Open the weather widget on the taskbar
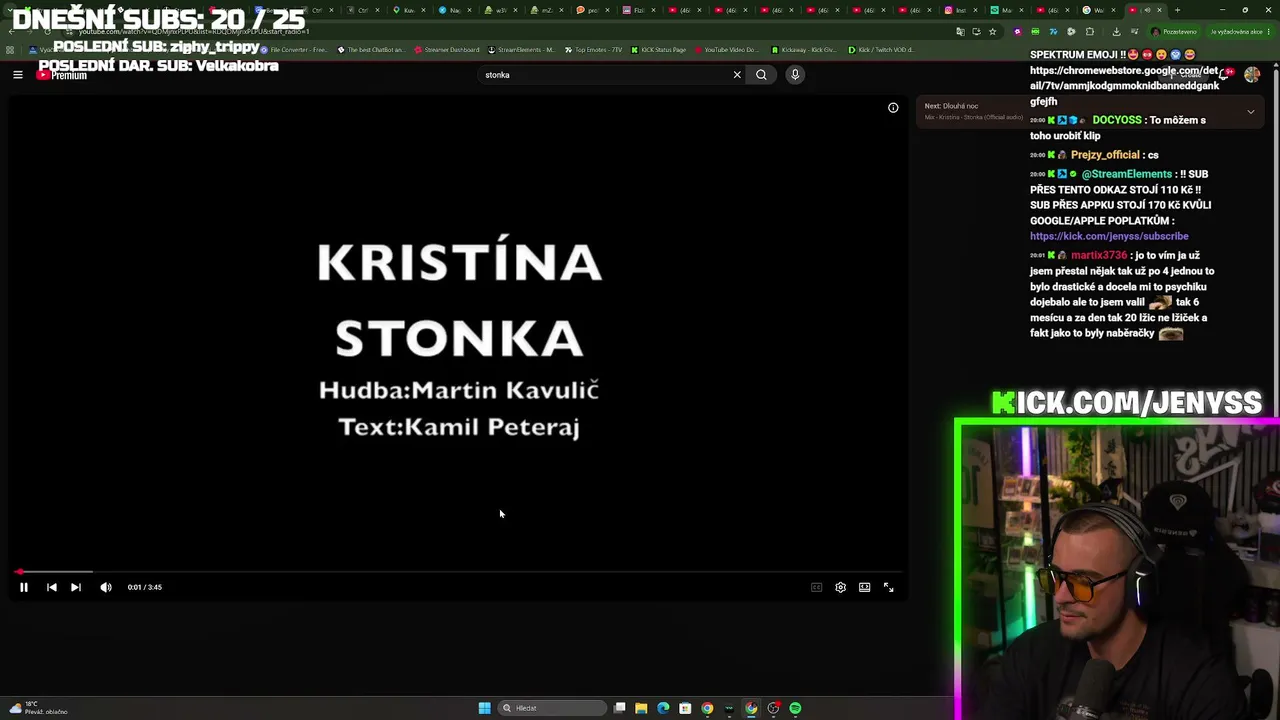This screenshot has height=720, width=1280. click(x=38, y=708)
